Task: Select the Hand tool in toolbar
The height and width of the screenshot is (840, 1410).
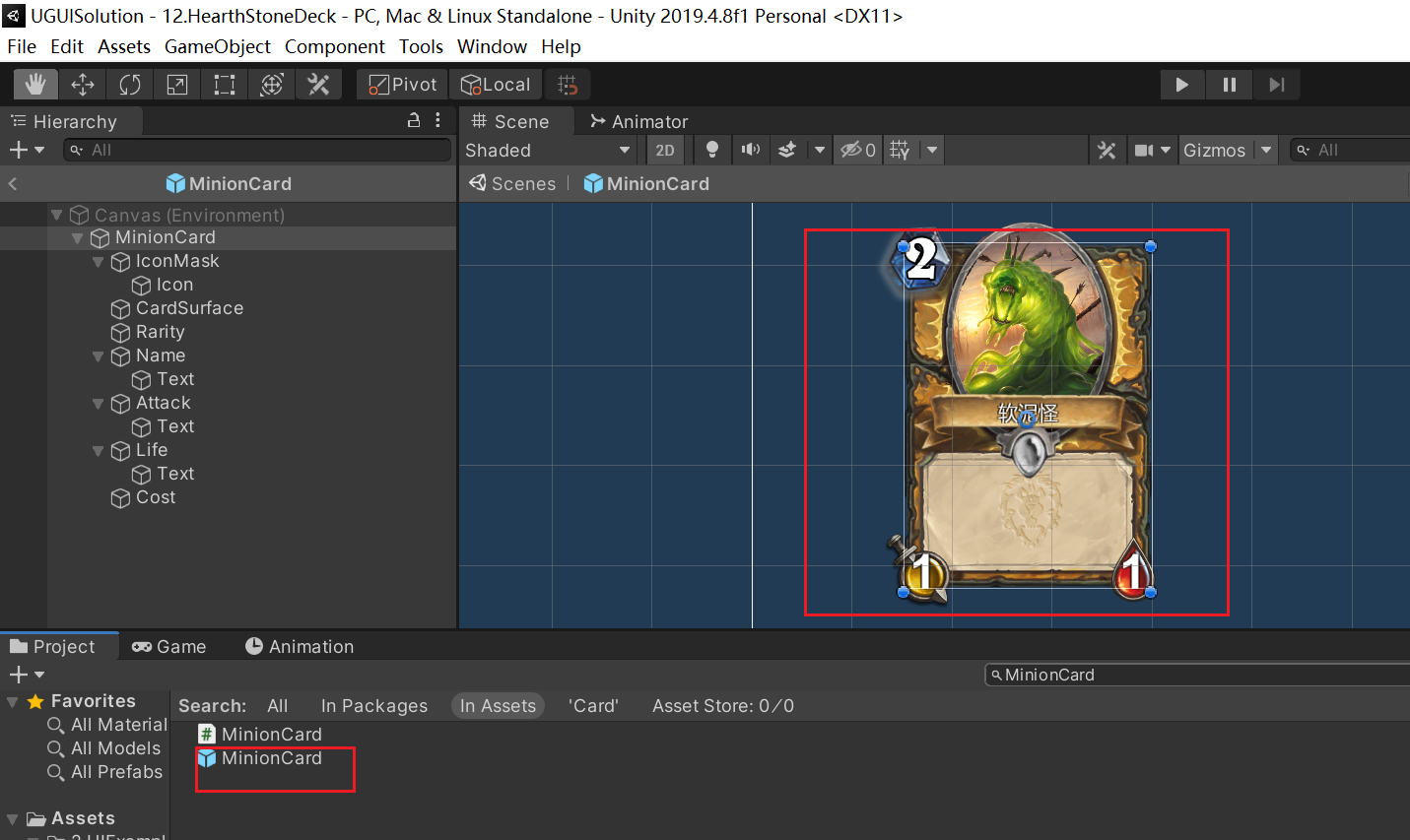Action: tap(35, 85)
